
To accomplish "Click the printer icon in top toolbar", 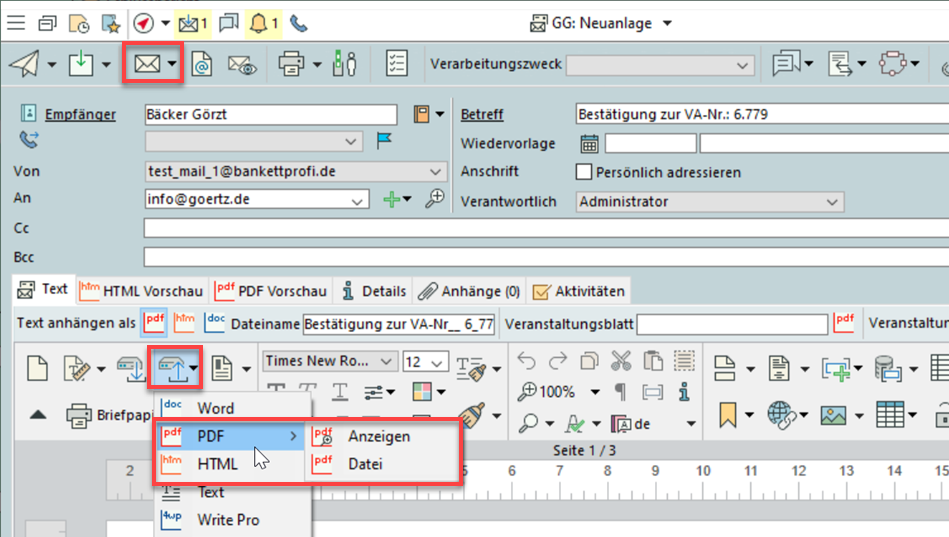I will 291,65.
